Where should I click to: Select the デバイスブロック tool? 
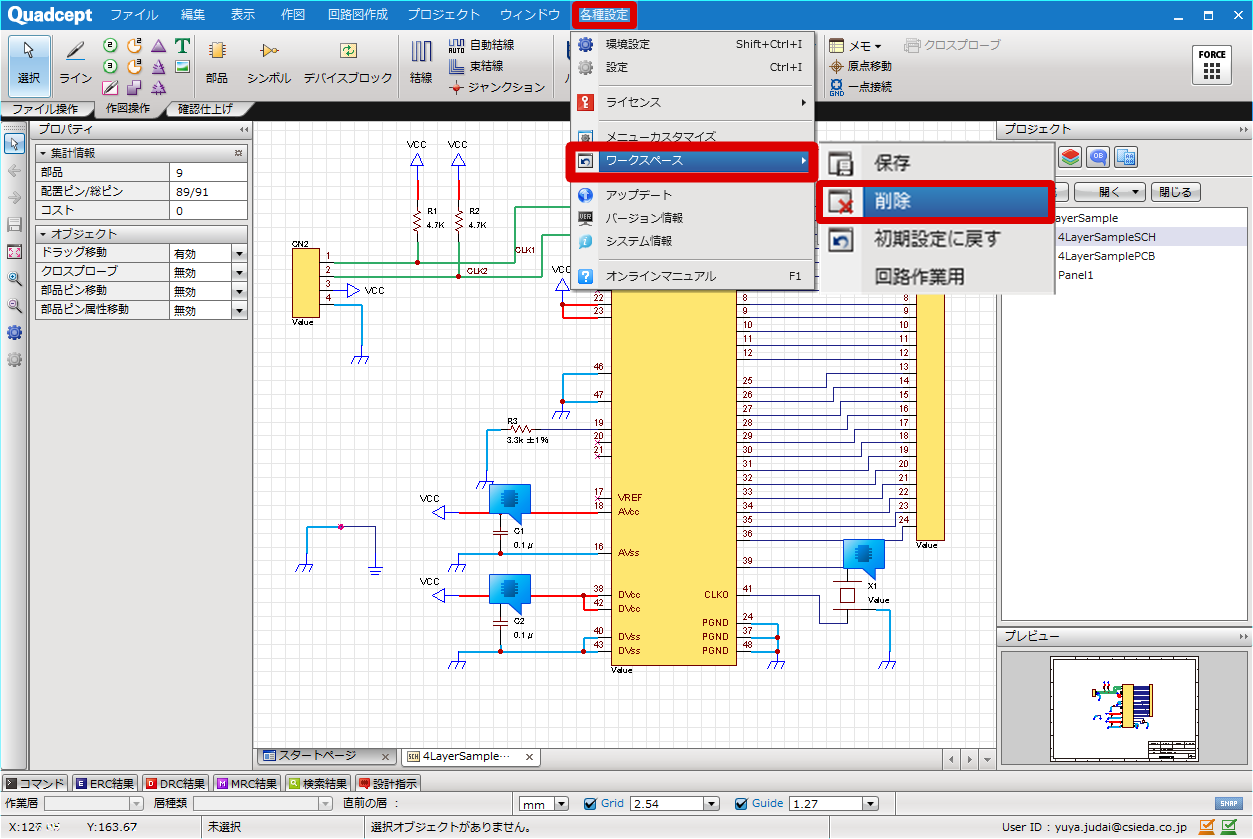(348, 63)
